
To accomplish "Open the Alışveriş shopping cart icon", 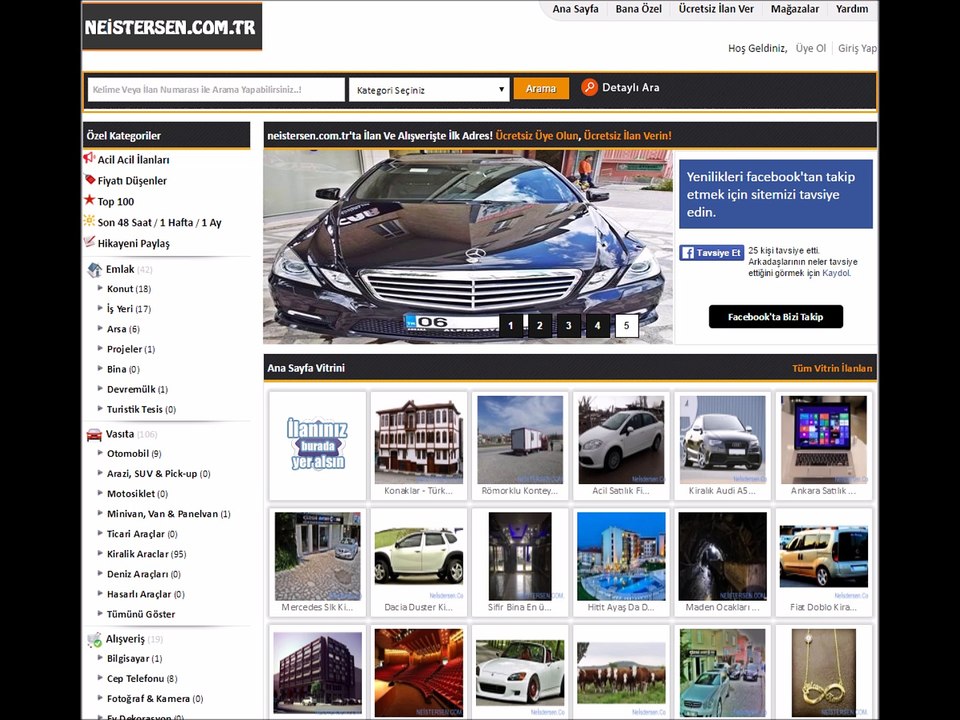I will point(94,640).
